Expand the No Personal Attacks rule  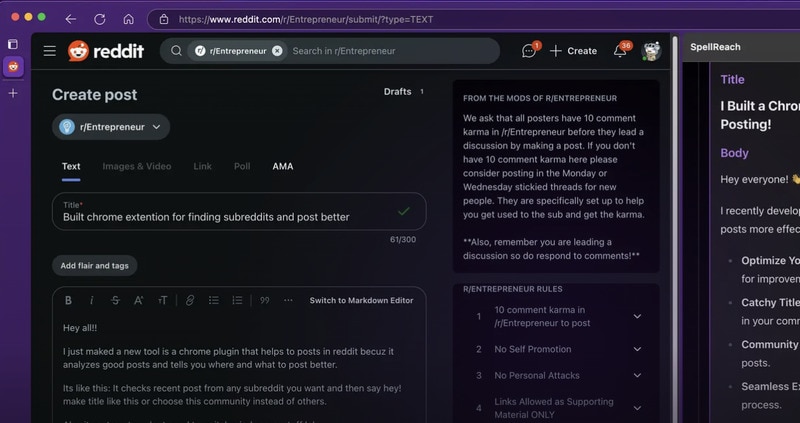pos(637,376)
